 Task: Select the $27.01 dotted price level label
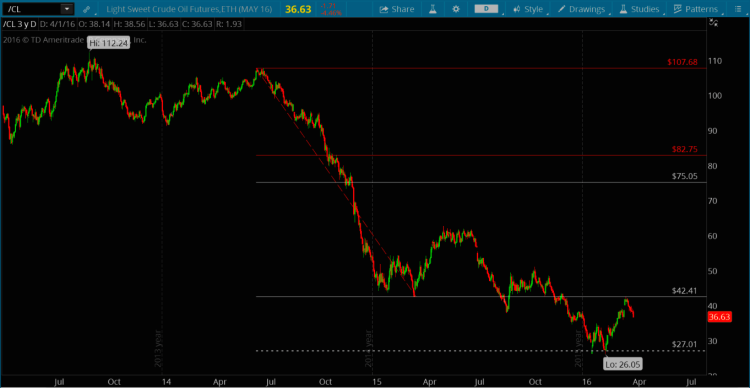click(684, 344)
